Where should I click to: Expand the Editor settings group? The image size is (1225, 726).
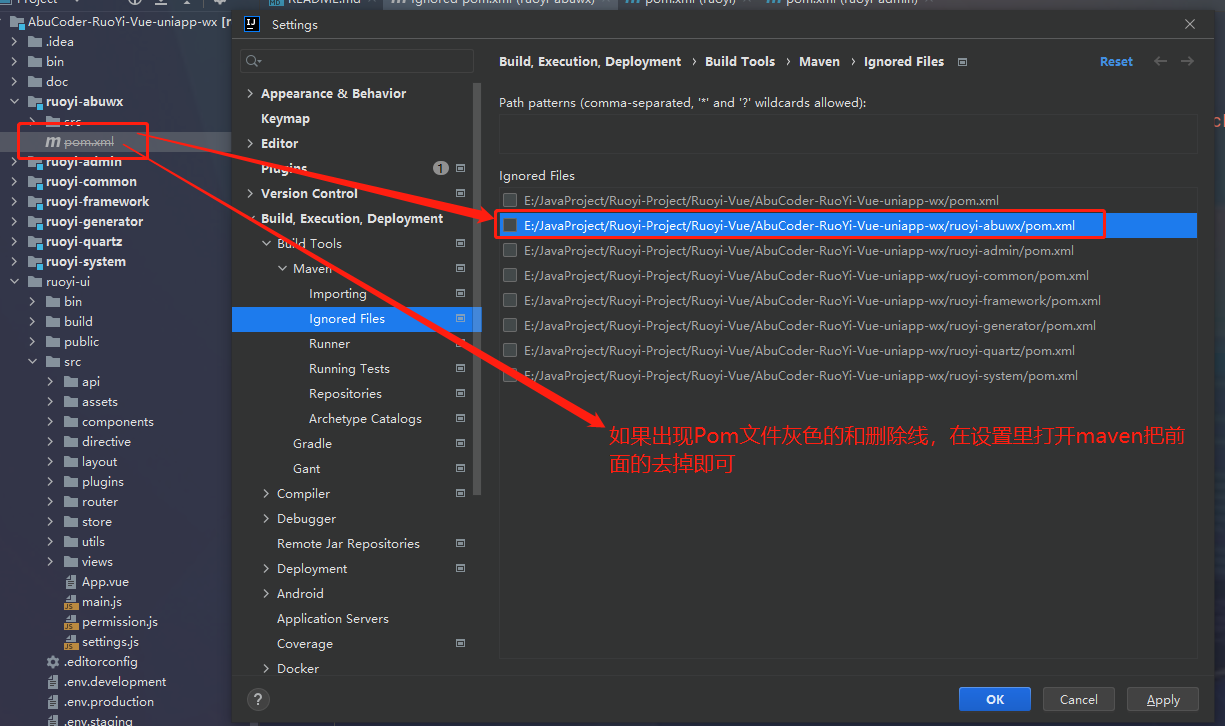250,143
